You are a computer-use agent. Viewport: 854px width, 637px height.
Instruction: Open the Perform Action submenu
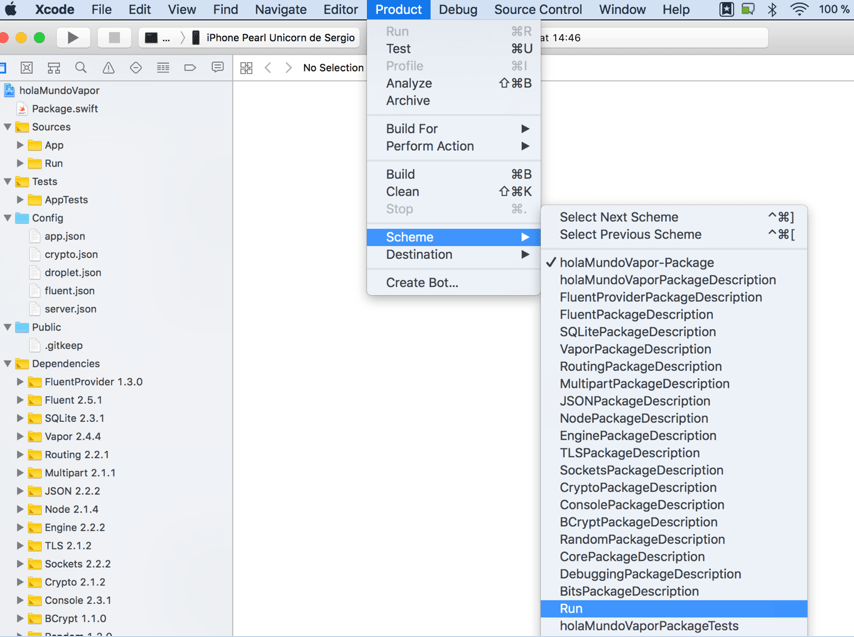(454, 146)
